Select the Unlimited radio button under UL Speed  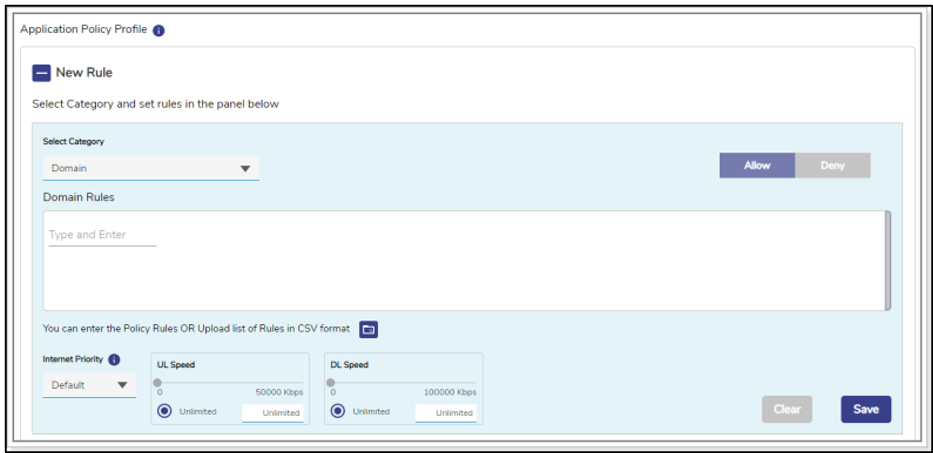coord(164,411)
